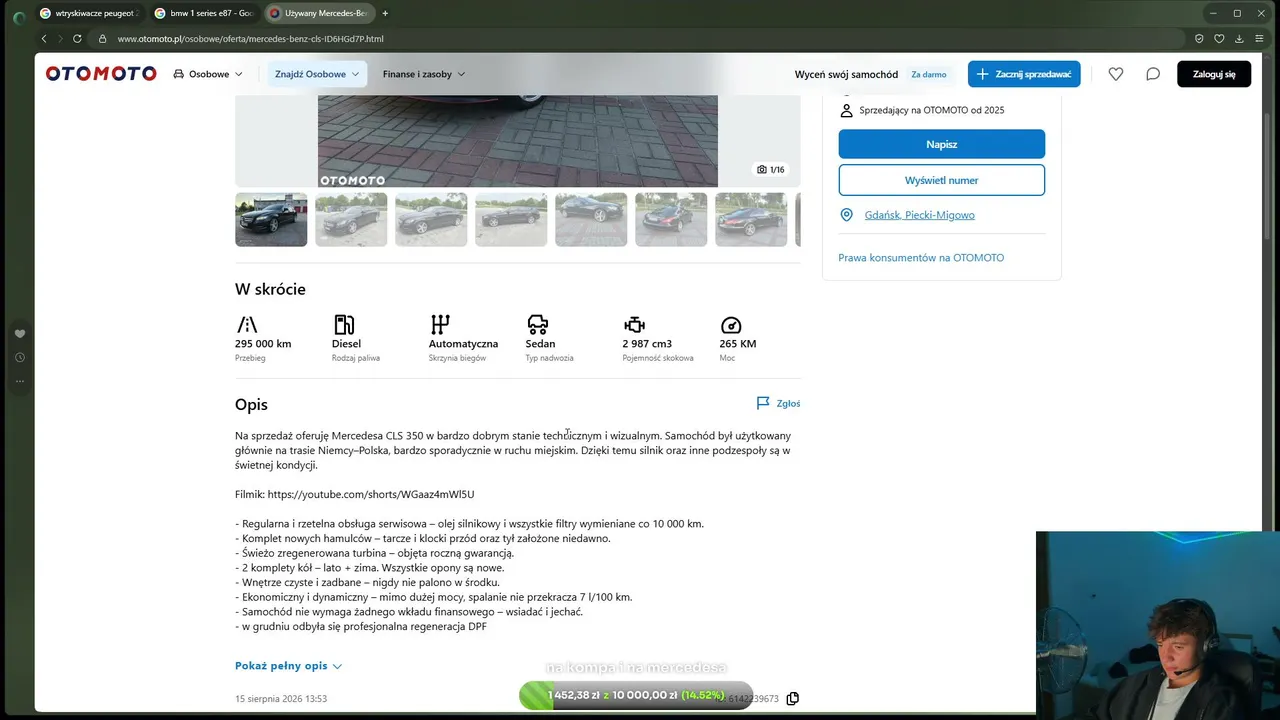Click the 'Filmik: https://youtube.com/shorts/WGaaz4mWl5U' line

(355, 494)
